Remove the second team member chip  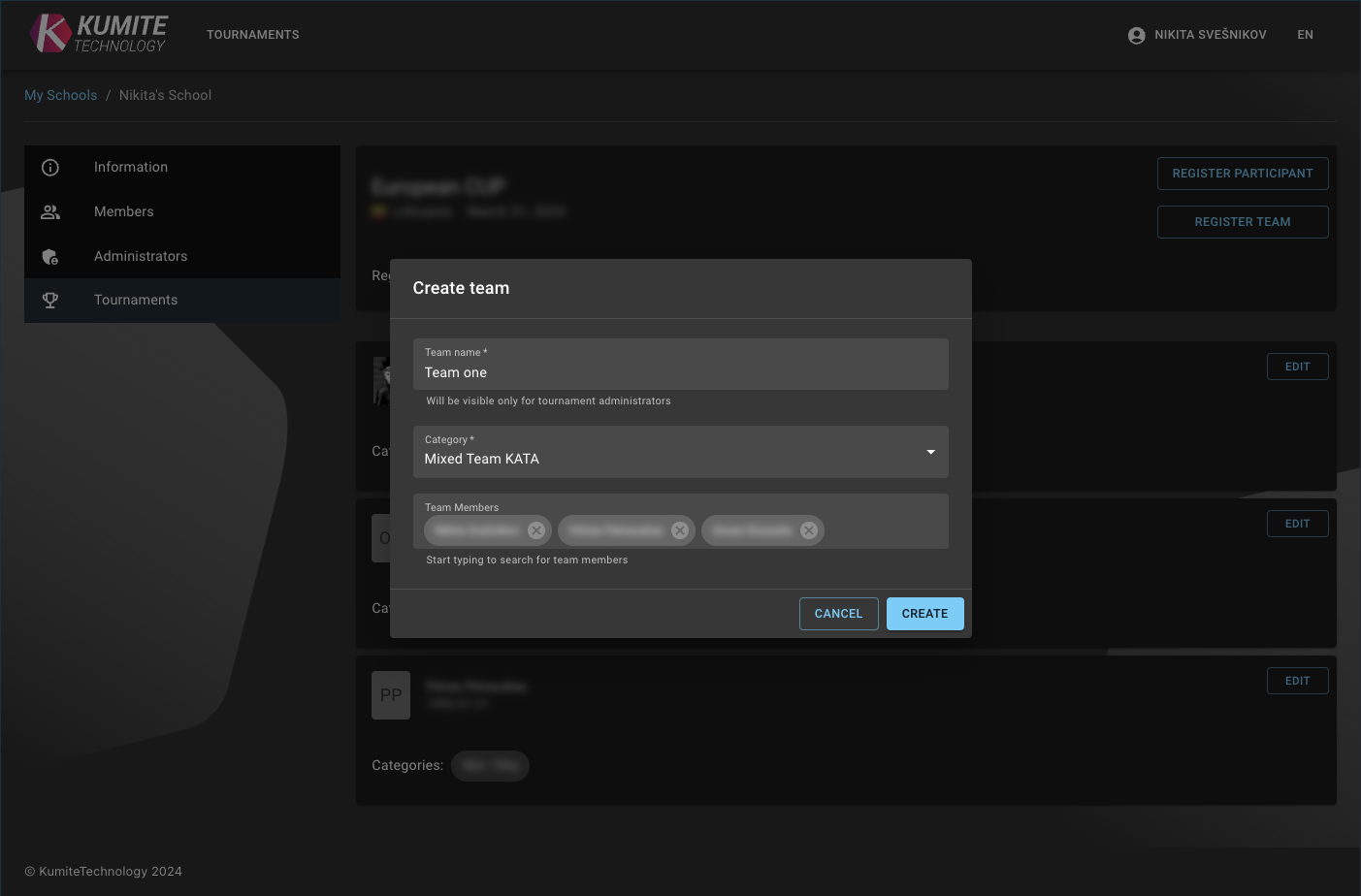(x=679, y=530)
